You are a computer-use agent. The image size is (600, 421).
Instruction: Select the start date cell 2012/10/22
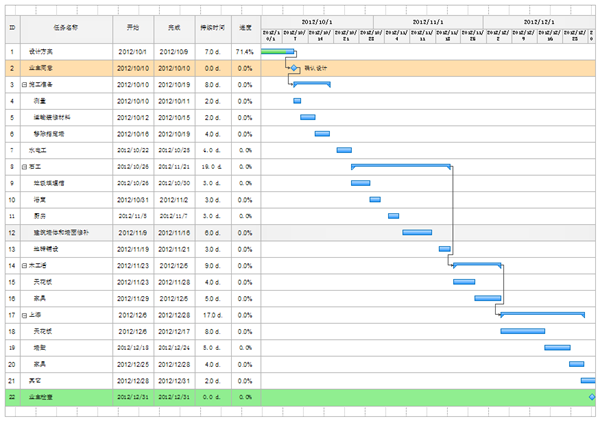[x=133, y=150]
